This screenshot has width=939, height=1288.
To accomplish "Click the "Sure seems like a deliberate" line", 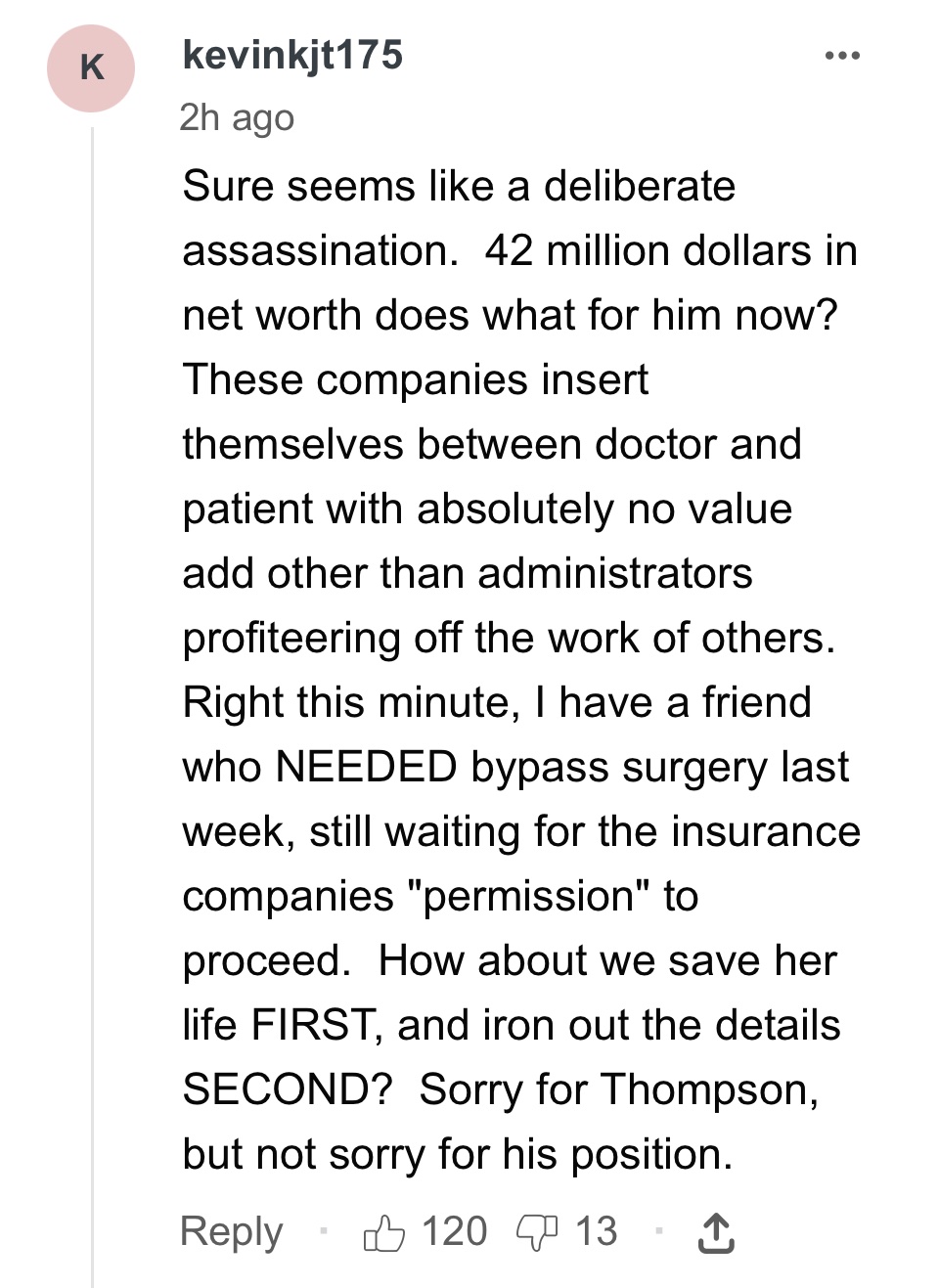I will click(x=459, y=186).
